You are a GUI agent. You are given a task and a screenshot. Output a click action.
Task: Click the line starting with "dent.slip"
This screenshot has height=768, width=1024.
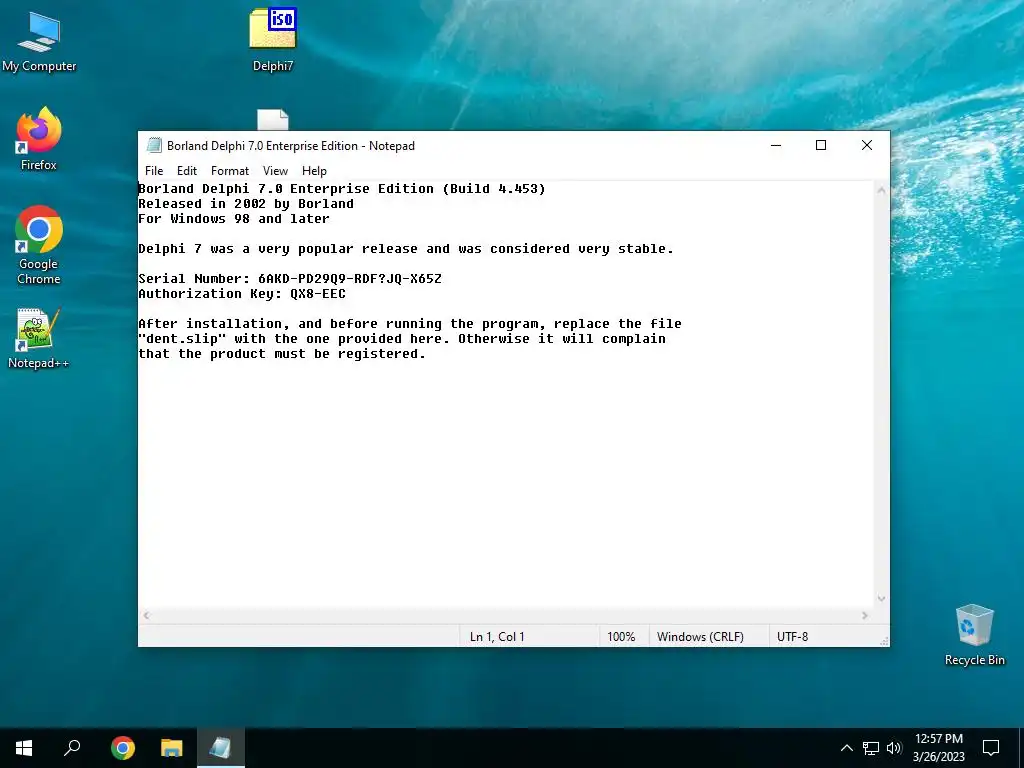pyautogui.click(x=402, y=339)
